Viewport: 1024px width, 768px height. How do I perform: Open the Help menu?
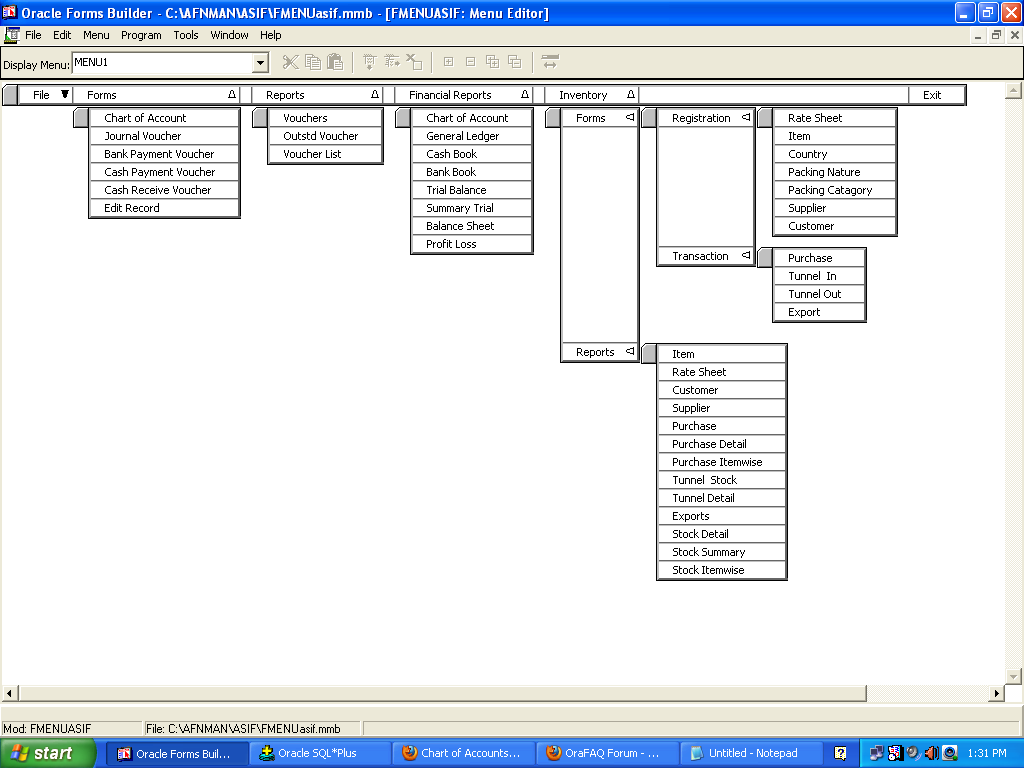(270, 35)
